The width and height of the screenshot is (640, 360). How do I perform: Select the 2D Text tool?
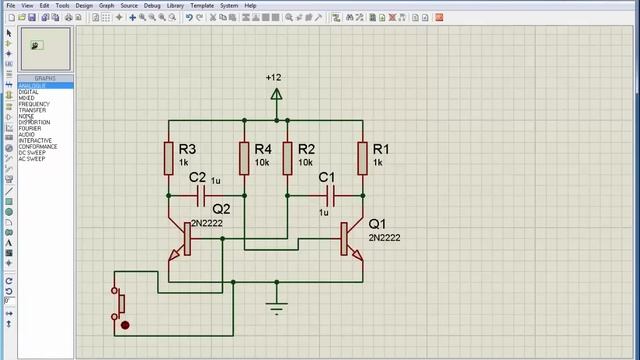[x=9, y=243]
